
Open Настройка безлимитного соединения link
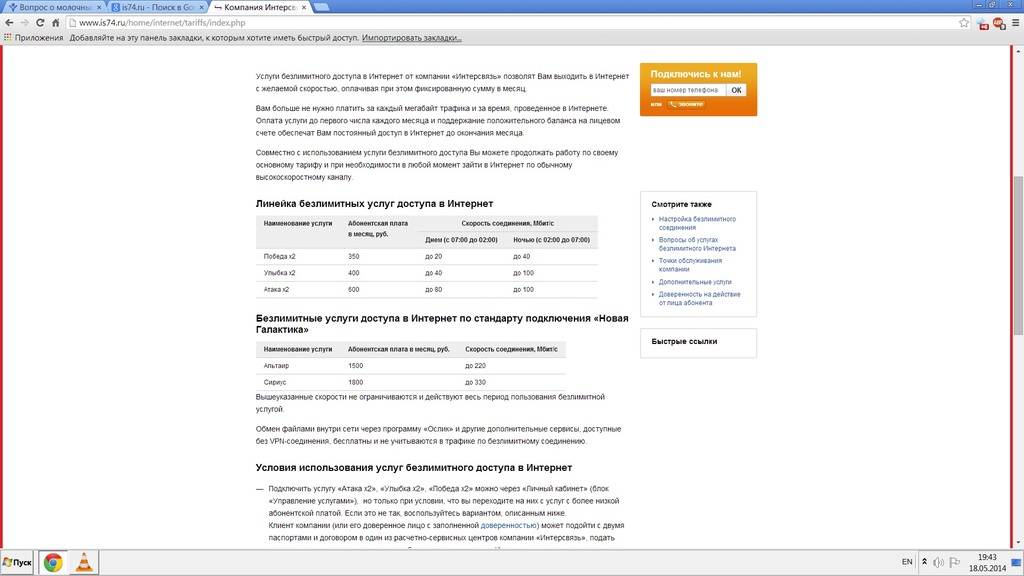(697, 223)
